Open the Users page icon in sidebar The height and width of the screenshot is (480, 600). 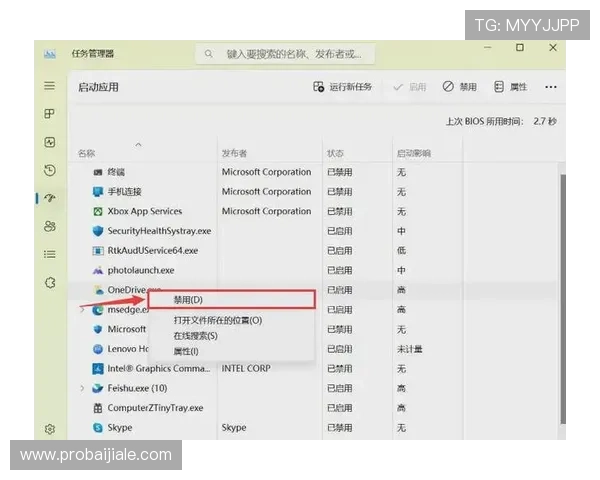point(50,226)
